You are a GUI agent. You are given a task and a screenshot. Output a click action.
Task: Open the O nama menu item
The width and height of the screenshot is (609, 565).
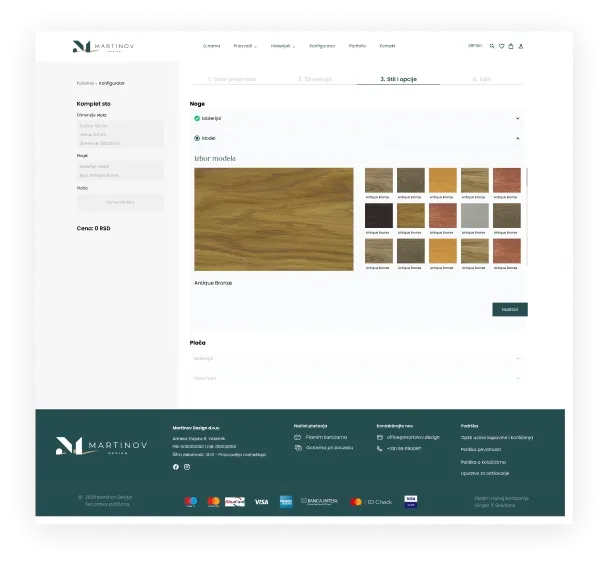(211, 46)
